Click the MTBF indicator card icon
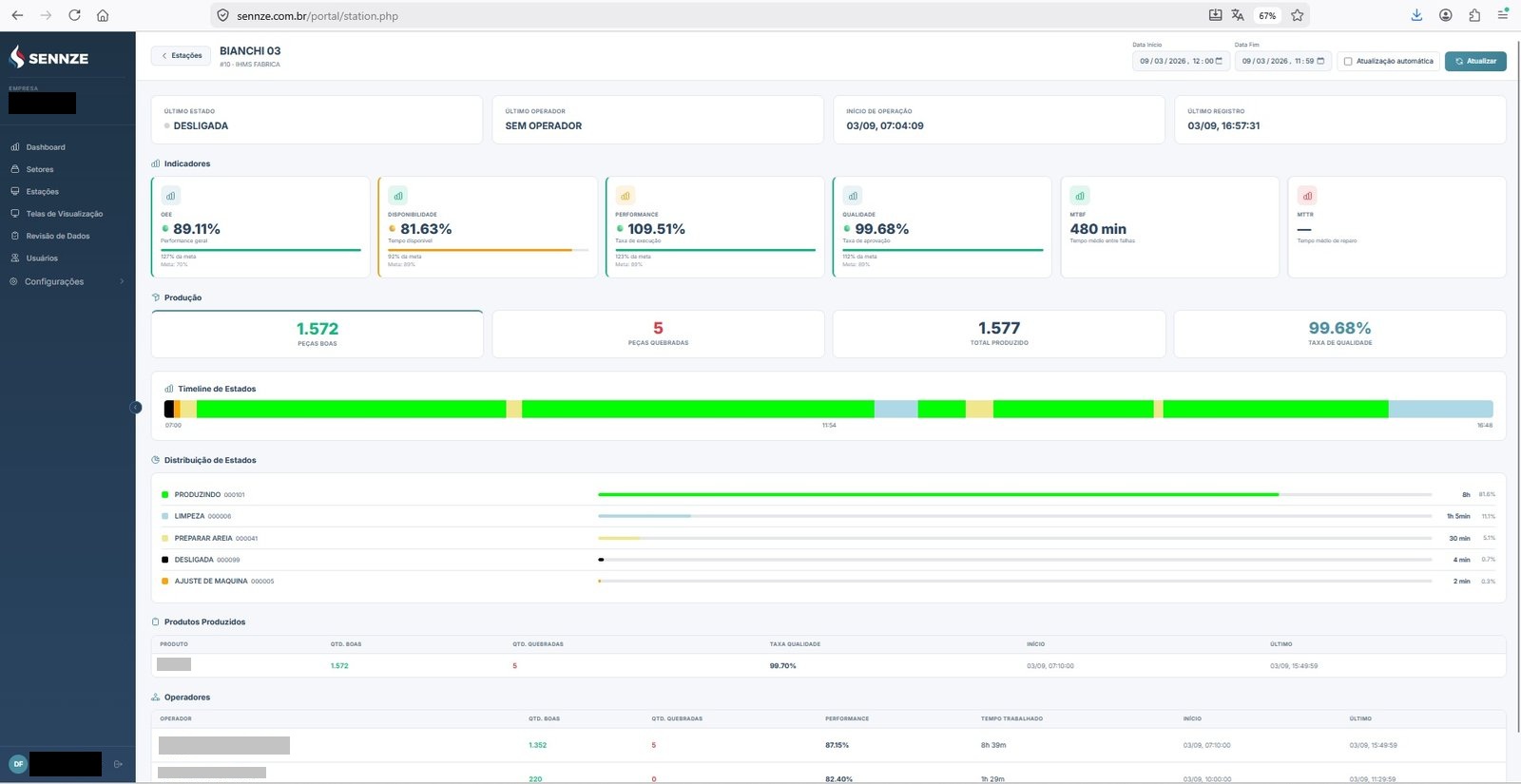The width and height of the screenshot is (1521, 784). 1080,196
